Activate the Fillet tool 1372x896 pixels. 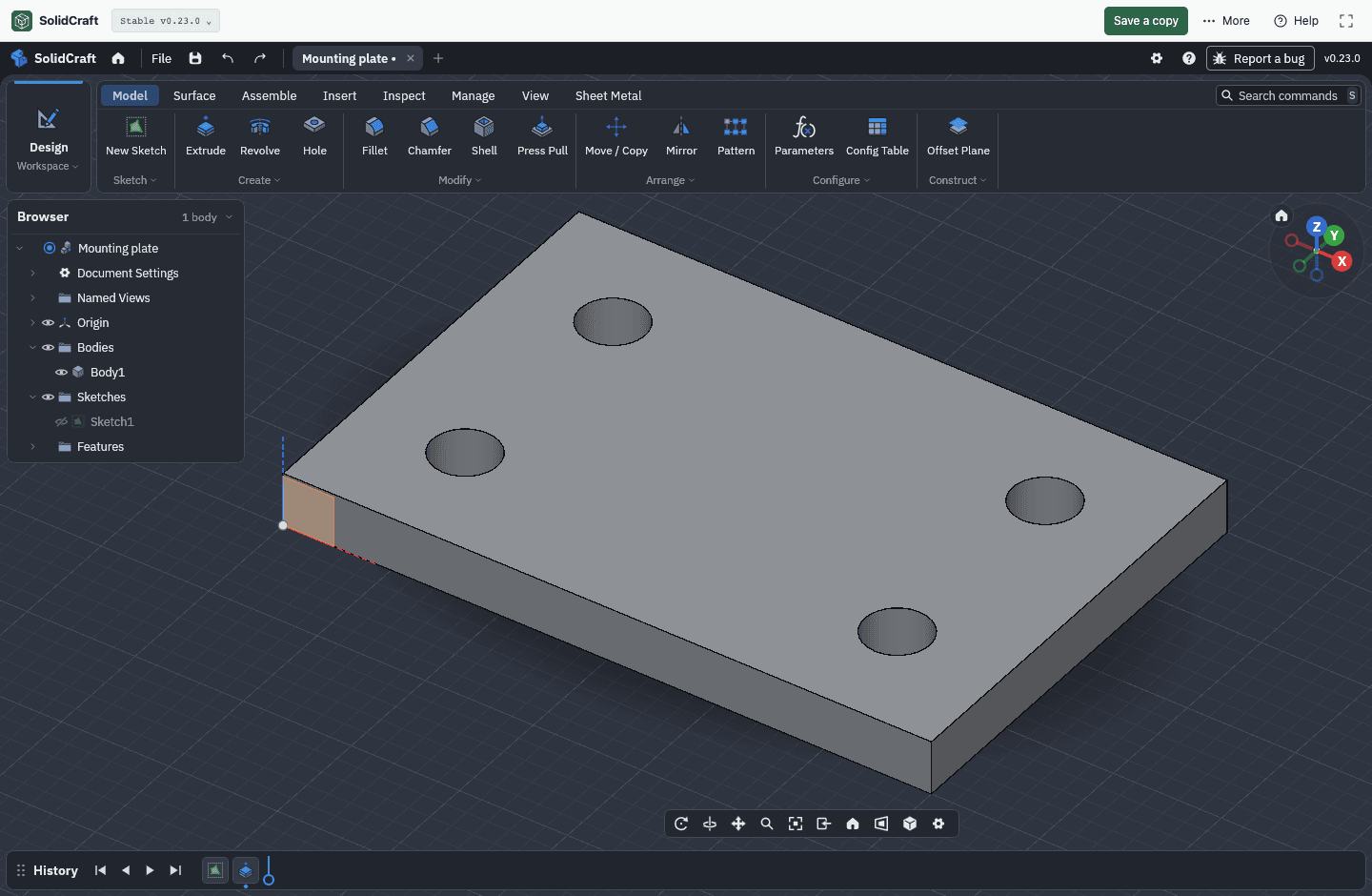(374, 136)
